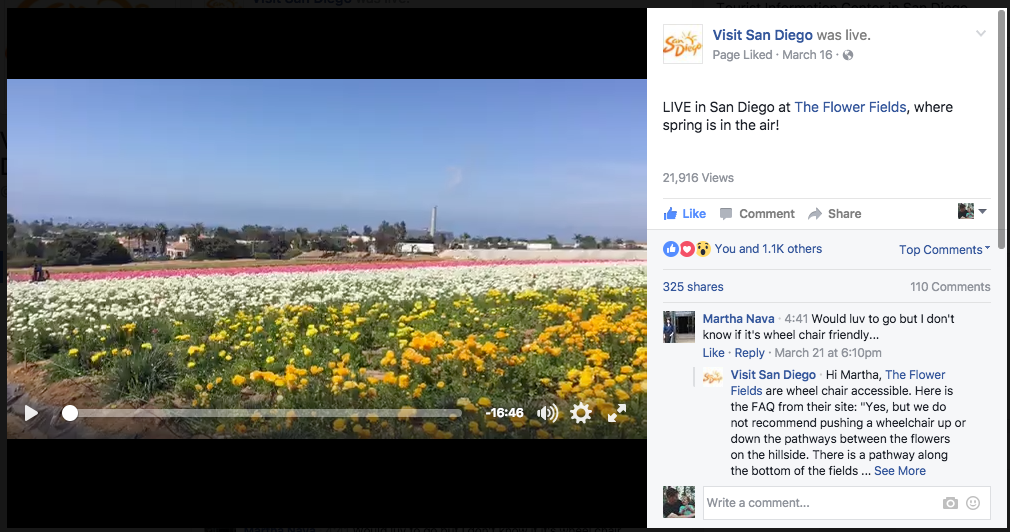Click the March 21 at 6:10pm comment timestamp
This screenshot has height=532, width=1010.
point(828,353)
